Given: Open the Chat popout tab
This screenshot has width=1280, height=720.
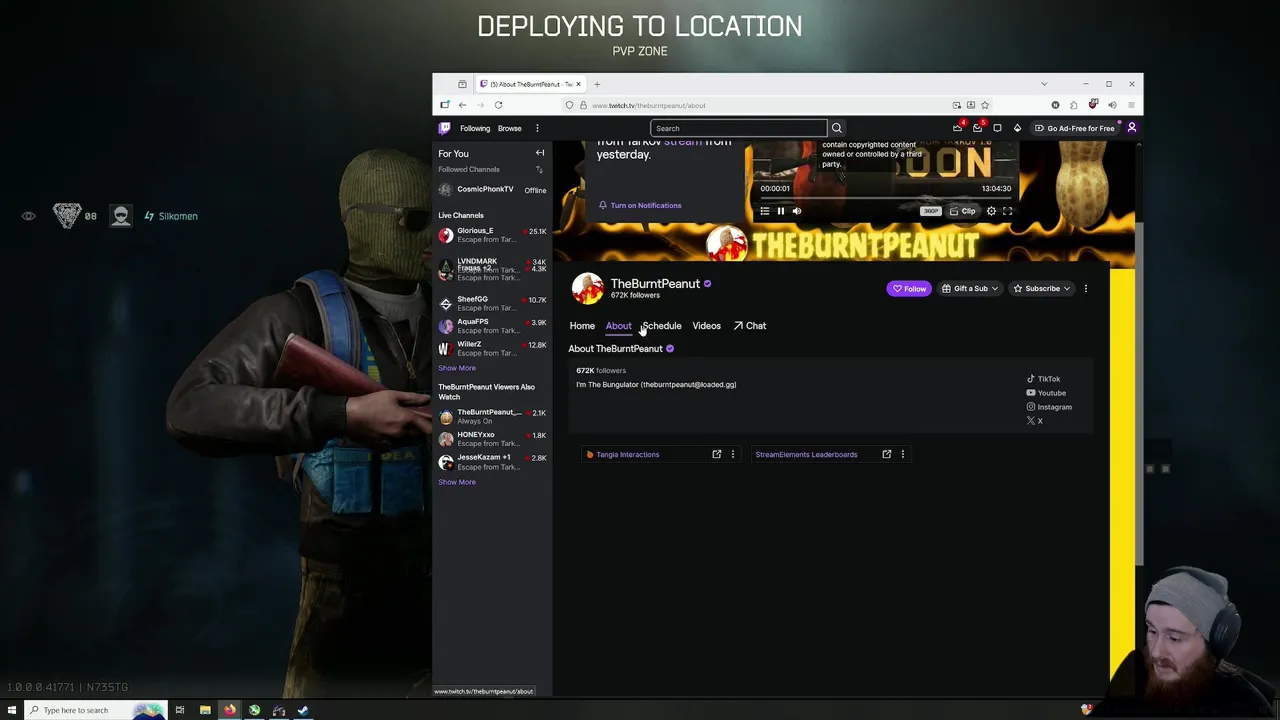Looking at the screenshot, I should [750, 326].
